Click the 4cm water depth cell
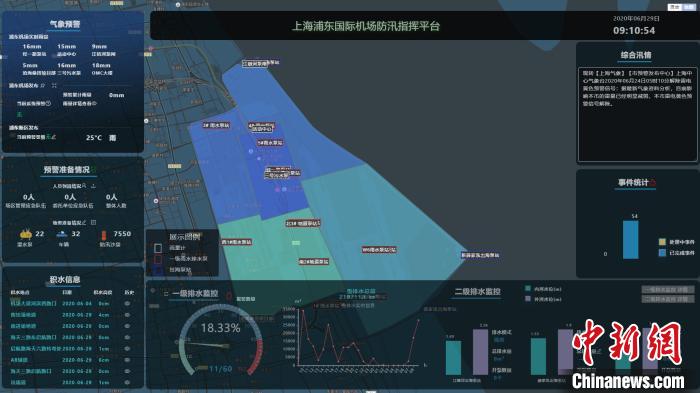The width and height of the screenshot is (700, 393). tap(104, 315)
